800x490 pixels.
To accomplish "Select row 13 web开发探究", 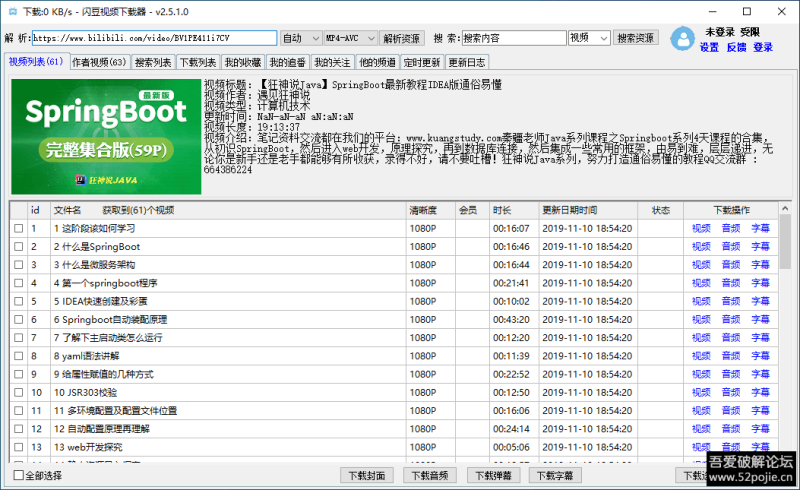I will (394, 447).
